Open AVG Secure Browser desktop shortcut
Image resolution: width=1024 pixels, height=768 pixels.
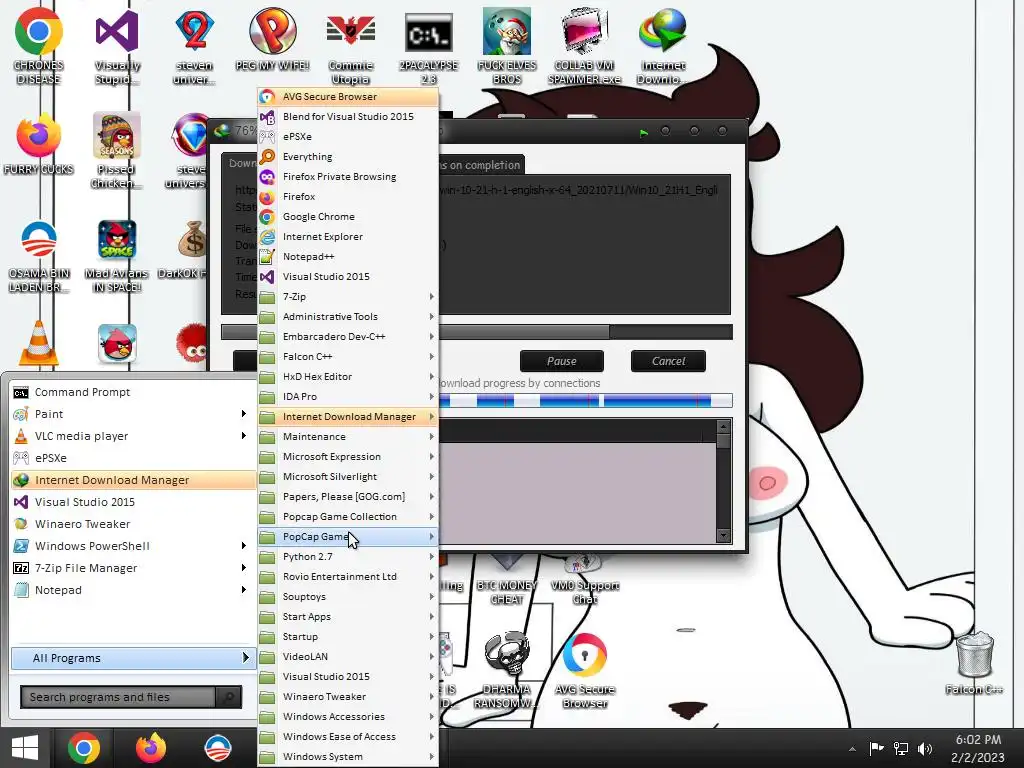[584, 671]
